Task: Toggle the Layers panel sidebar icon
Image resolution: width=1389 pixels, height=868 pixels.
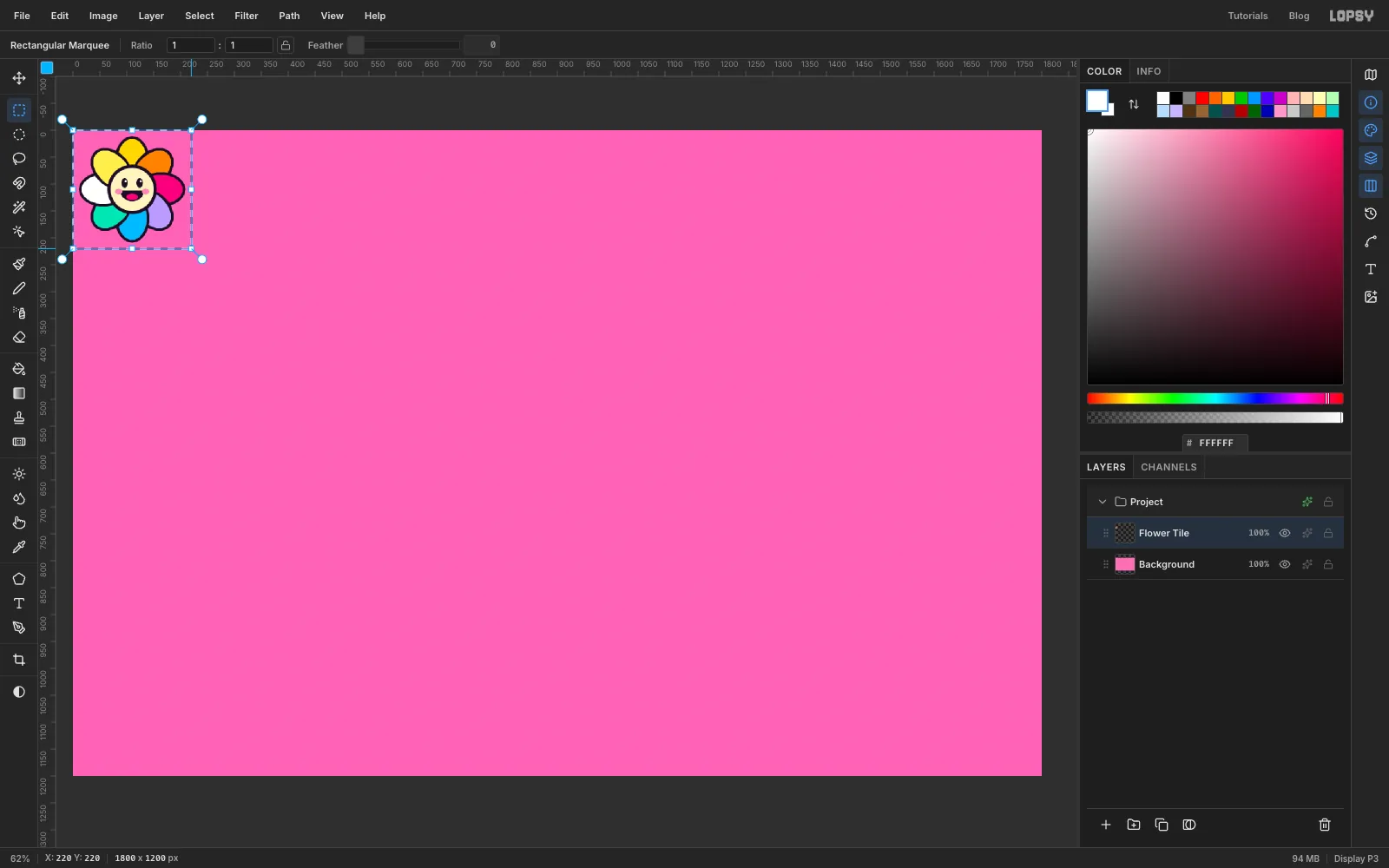Action: pos(1371,158)
